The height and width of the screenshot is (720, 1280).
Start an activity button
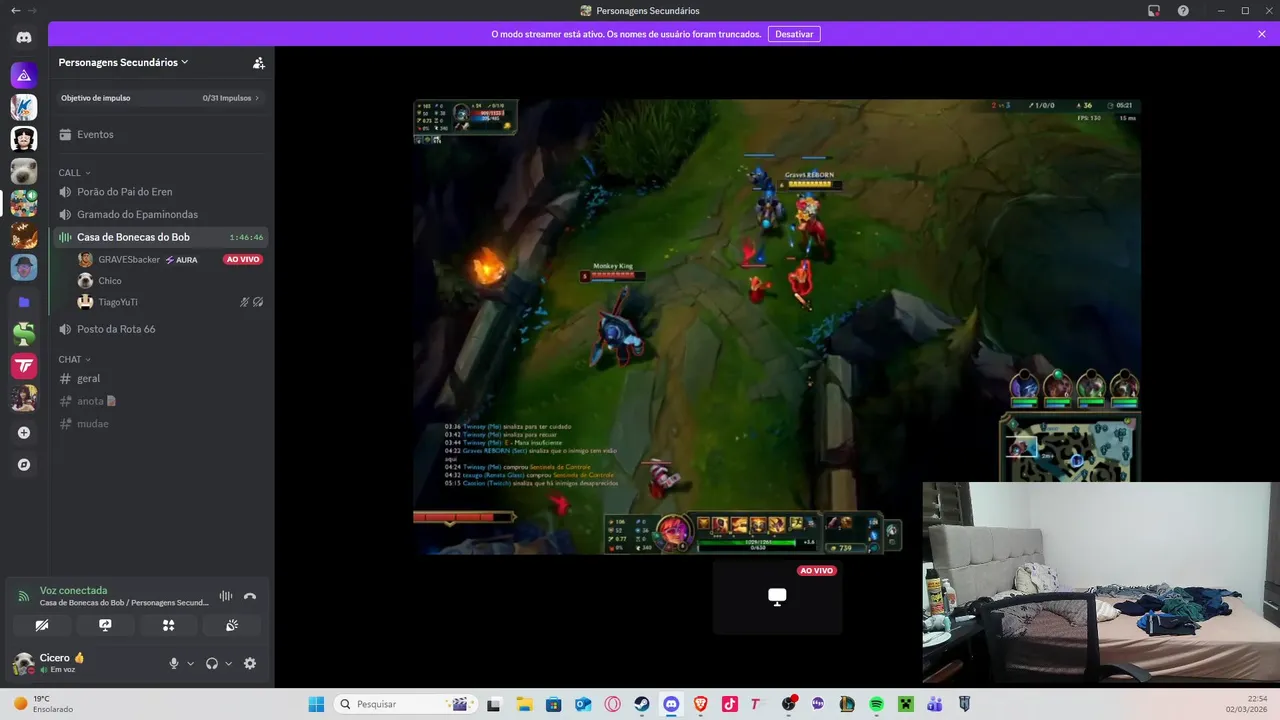coord(168,625)
